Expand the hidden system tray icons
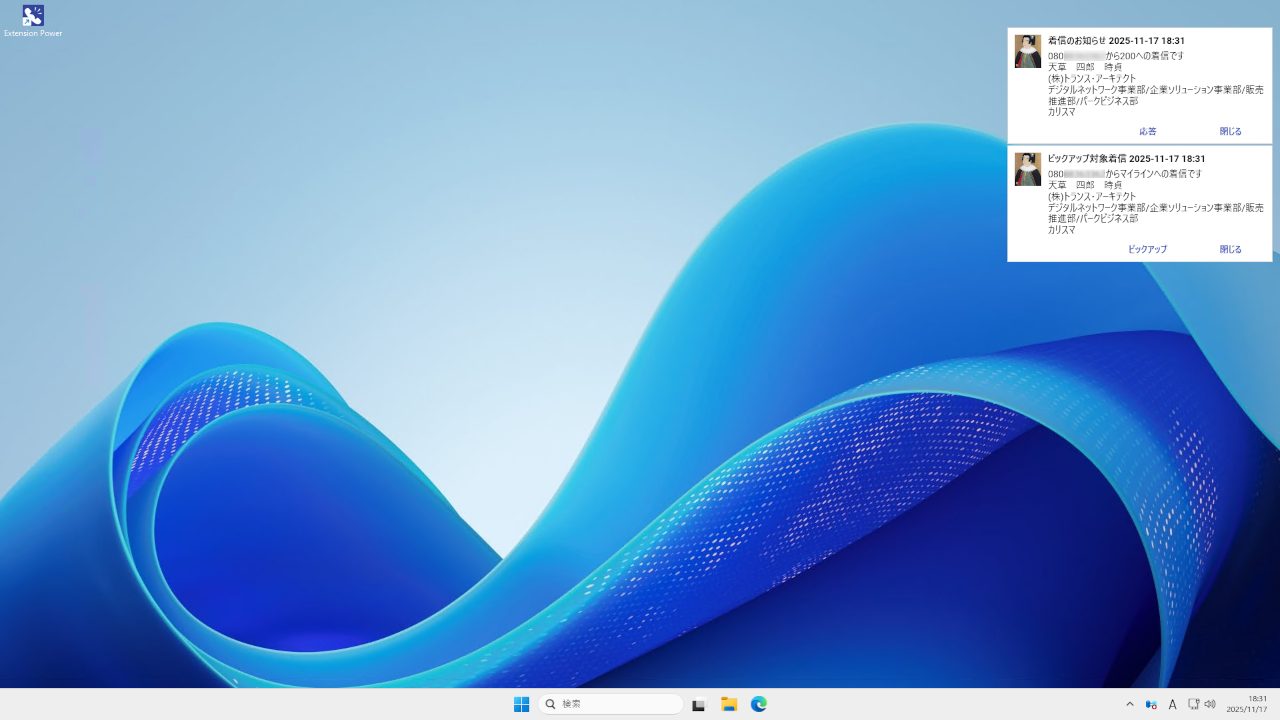Viewport: 1280px width, 720px height. click(x=1130, y=703)
